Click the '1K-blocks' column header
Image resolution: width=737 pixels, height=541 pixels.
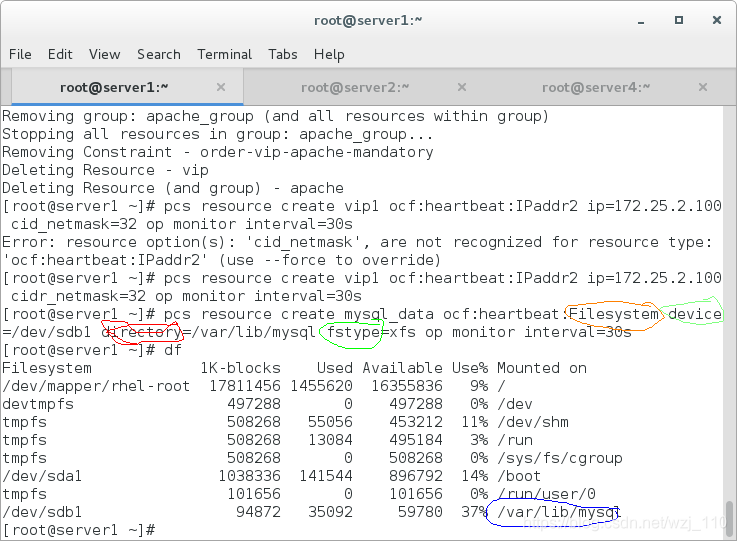click(241, 368)
